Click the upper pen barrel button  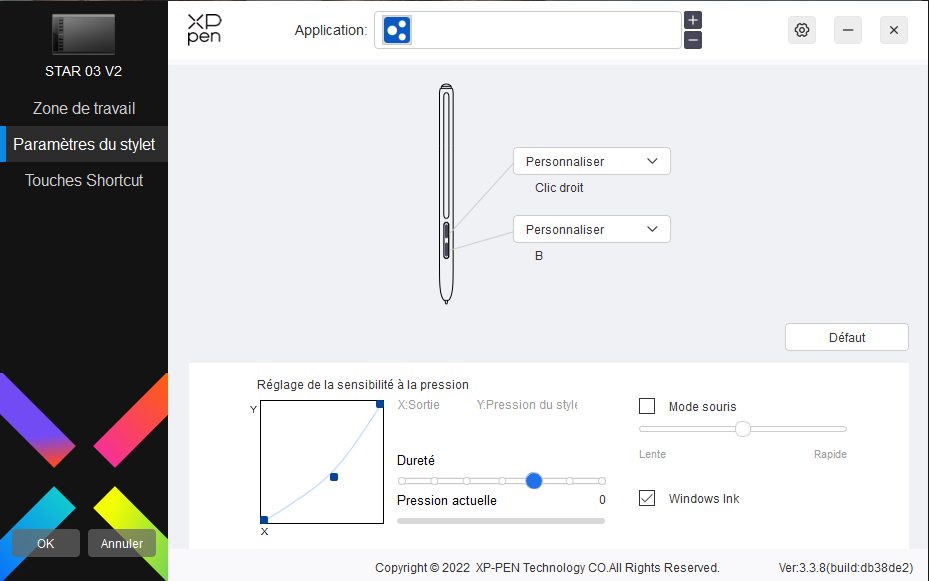click(445, 230)
